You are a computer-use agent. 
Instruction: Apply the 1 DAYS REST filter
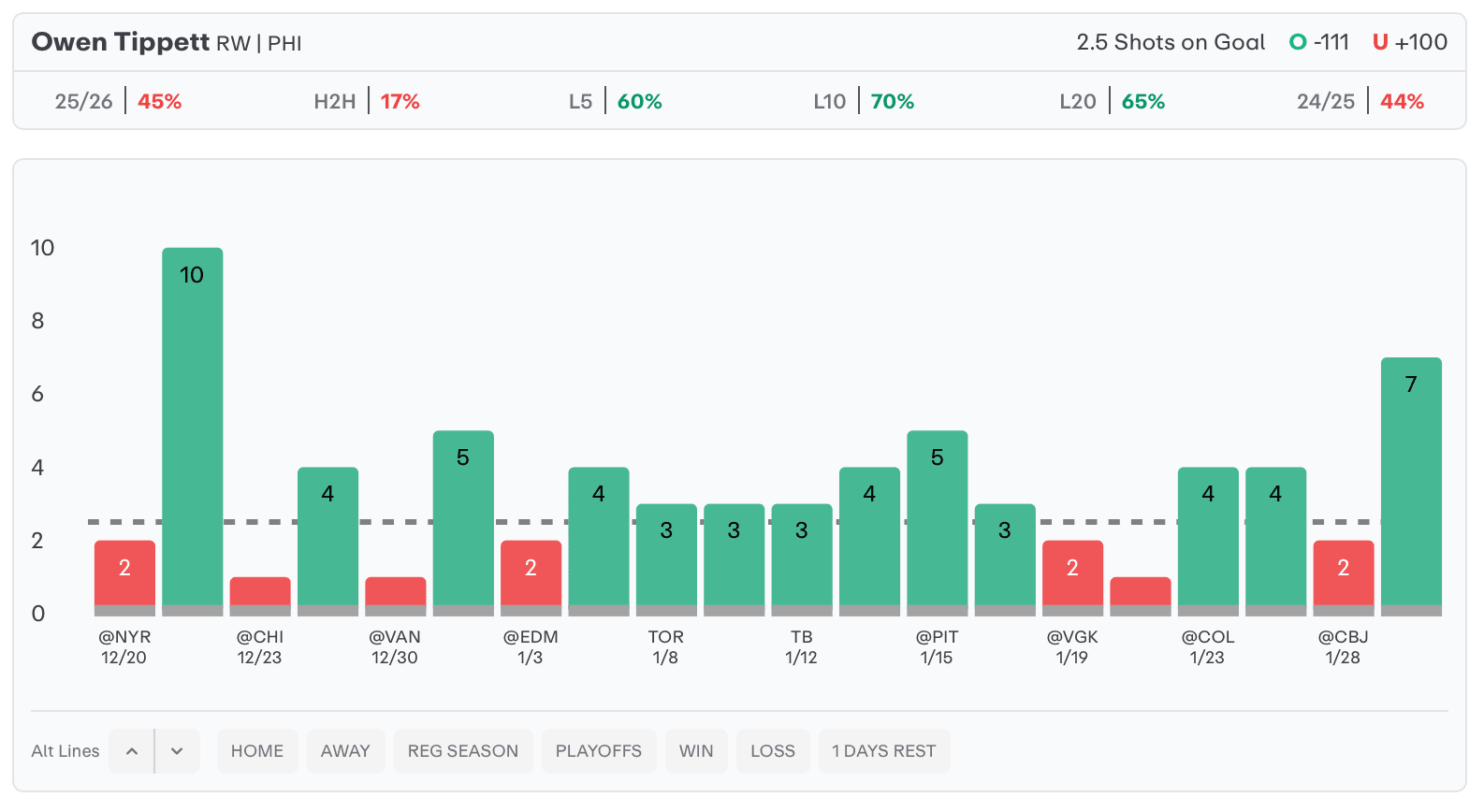point(884,751)
